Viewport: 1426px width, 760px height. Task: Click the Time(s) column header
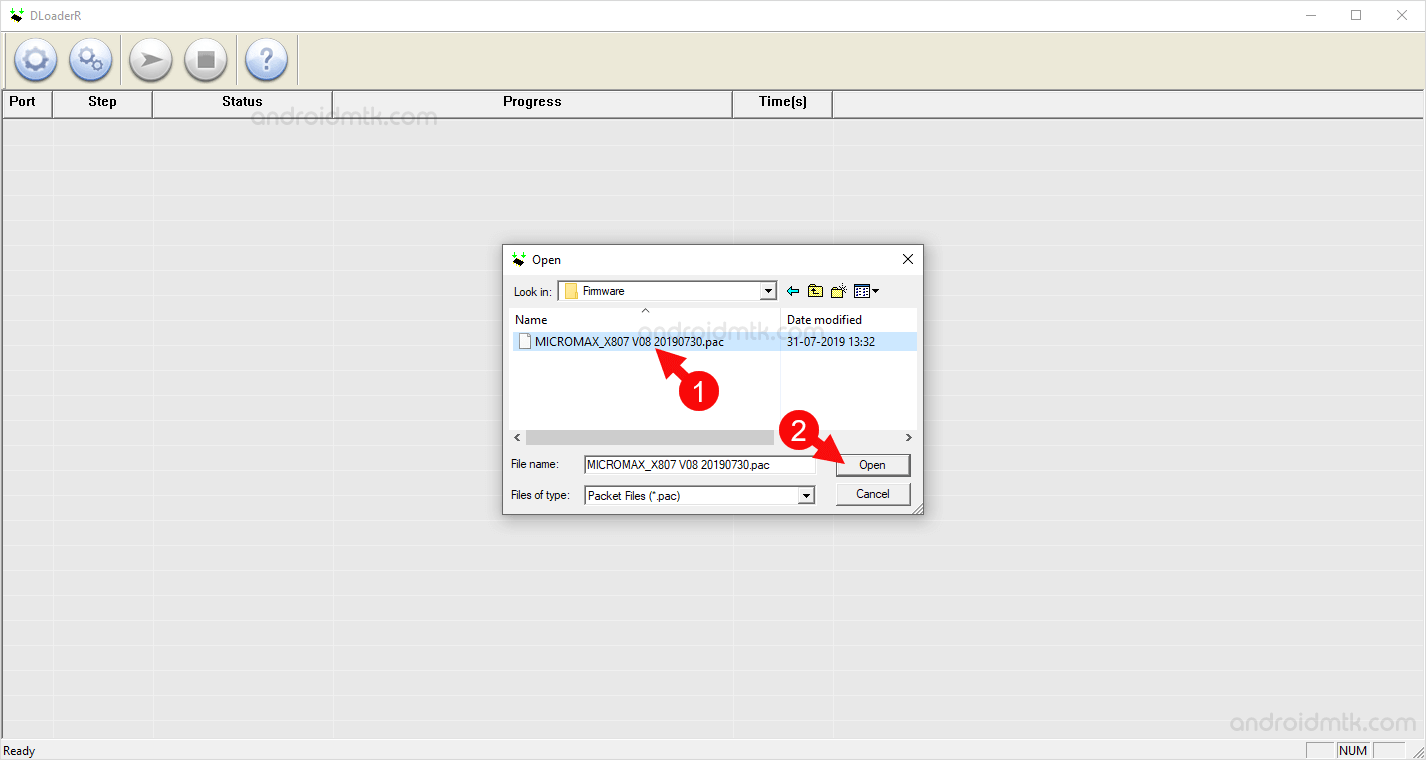tap(782, 102)
